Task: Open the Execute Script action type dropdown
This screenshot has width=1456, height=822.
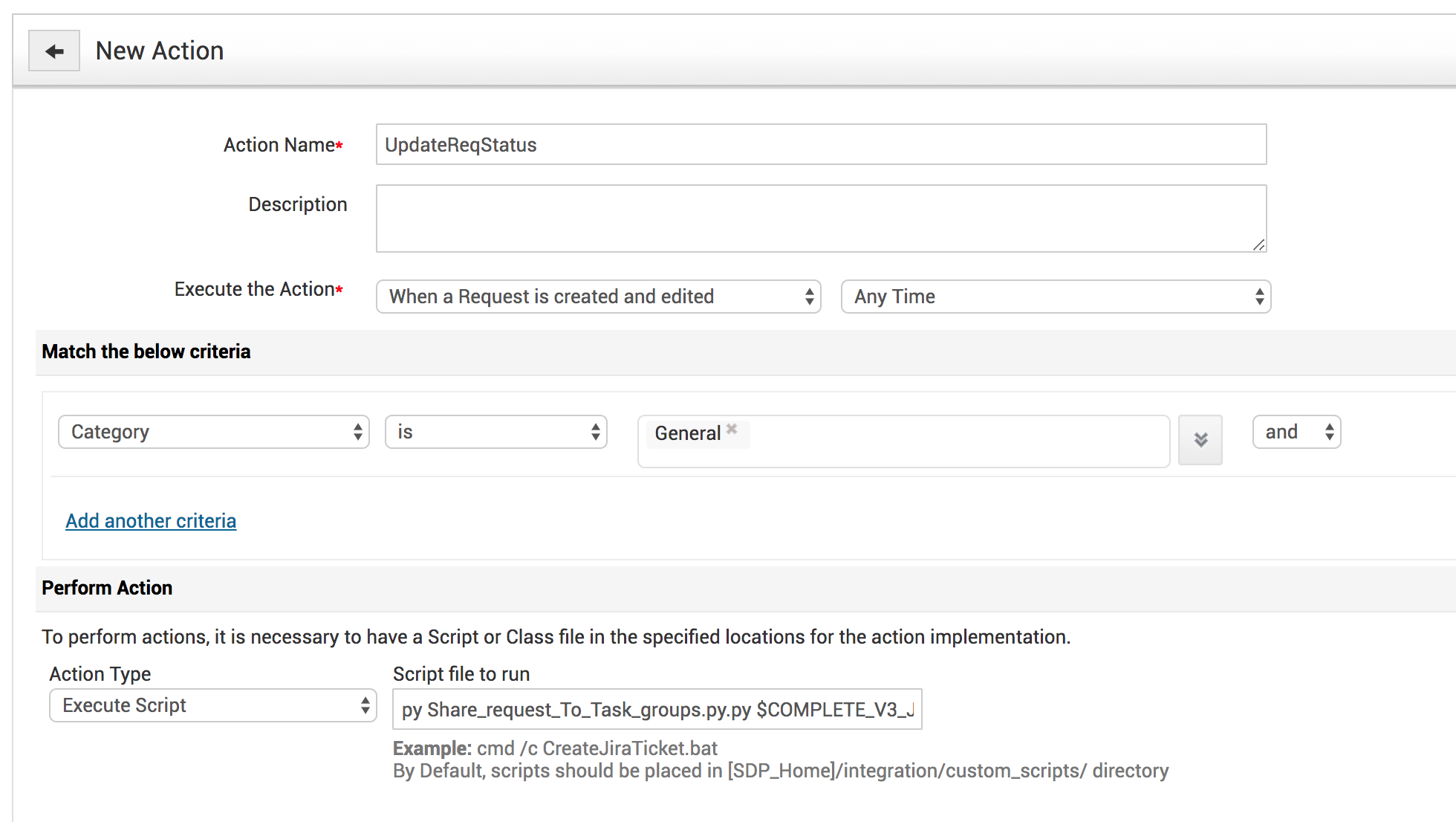Action: (212, 705)
